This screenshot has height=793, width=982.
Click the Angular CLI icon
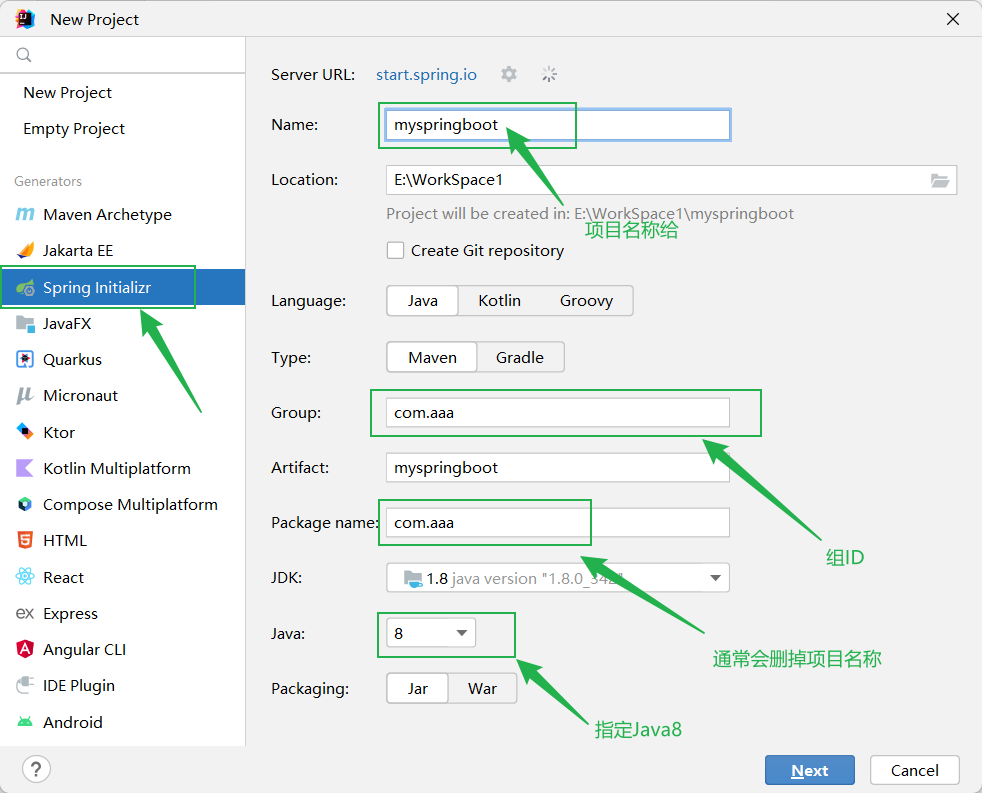(25, 649)
